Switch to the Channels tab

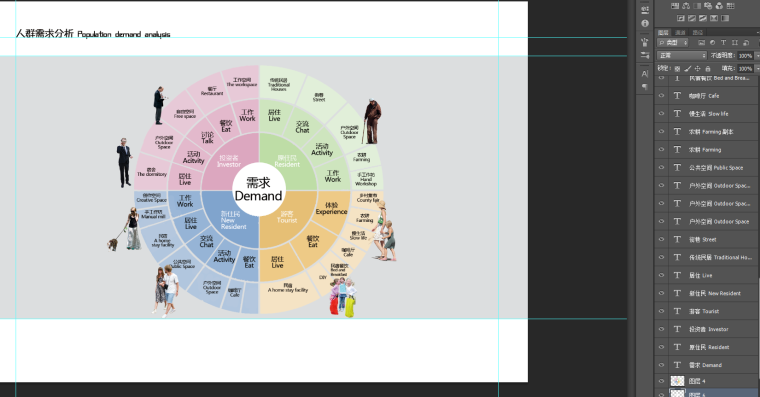(681, 32)
